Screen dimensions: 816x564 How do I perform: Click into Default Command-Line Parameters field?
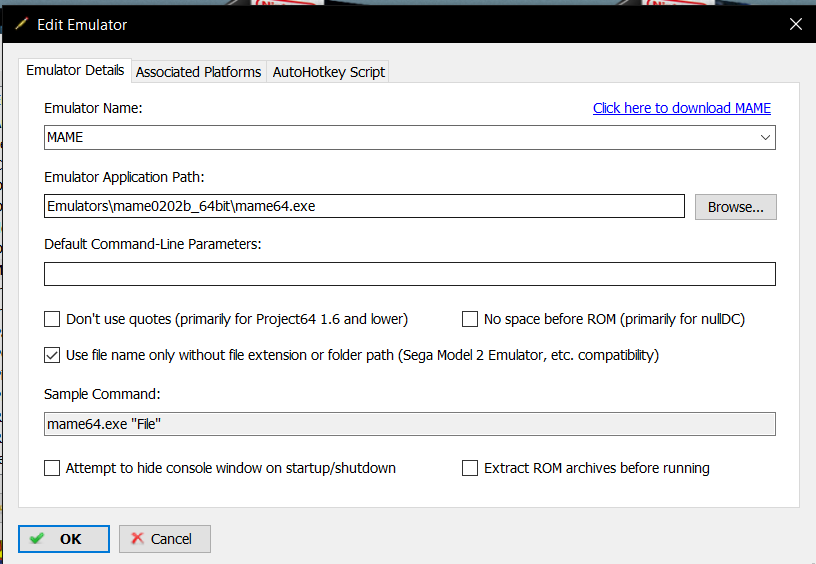click(410, 274)
